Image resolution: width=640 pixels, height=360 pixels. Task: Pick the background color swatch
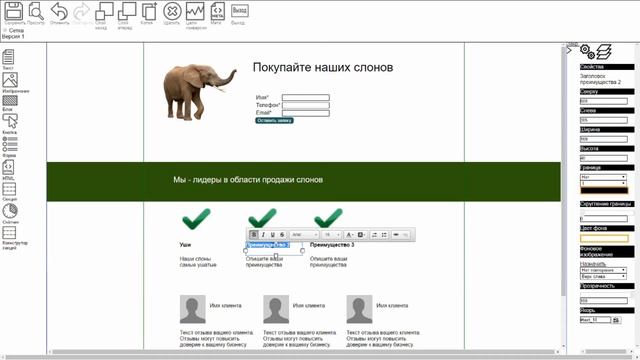[x=604, y=238]
